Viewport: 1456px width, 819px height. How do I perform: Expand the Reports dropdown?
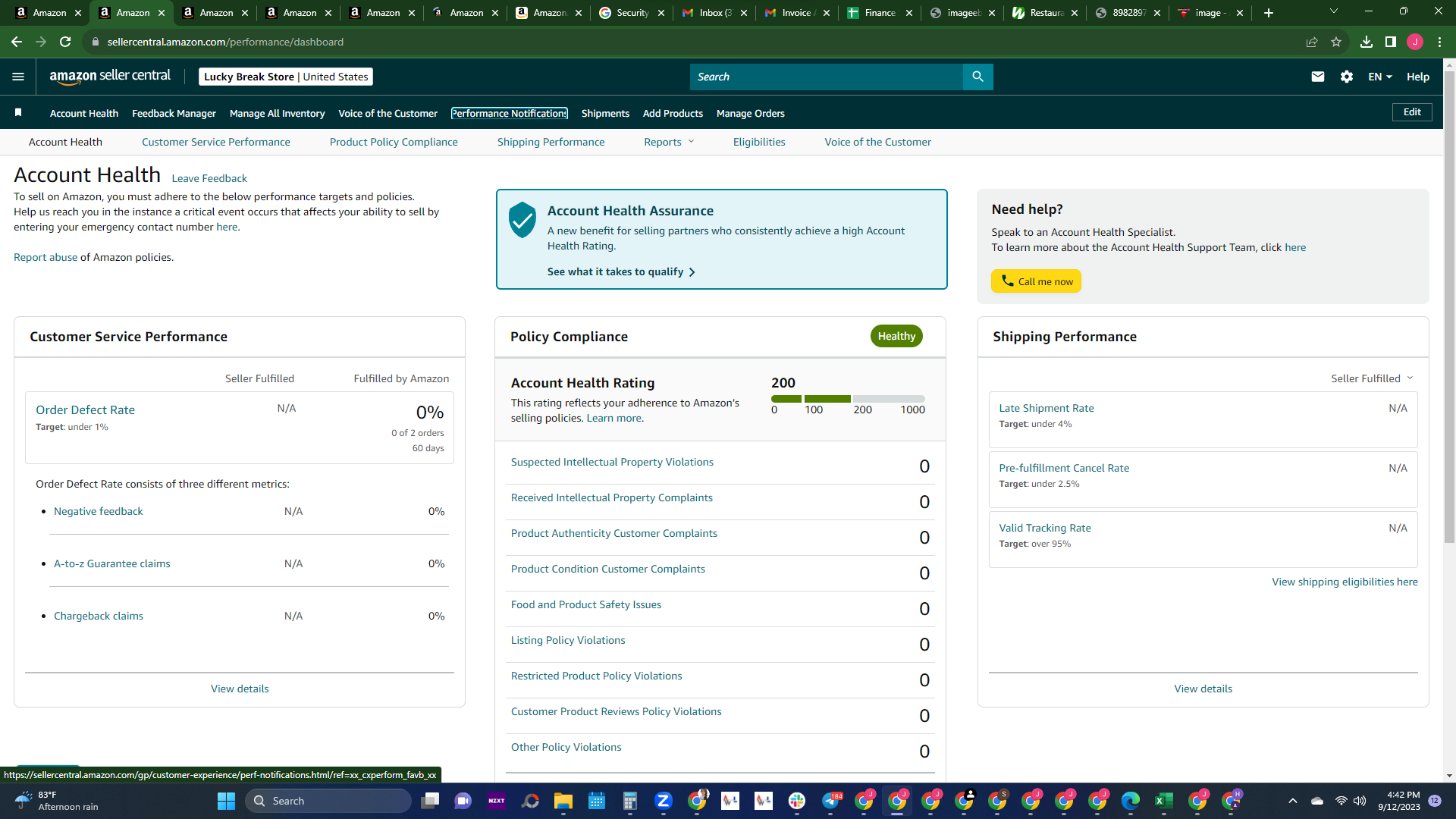click(669, 142)
